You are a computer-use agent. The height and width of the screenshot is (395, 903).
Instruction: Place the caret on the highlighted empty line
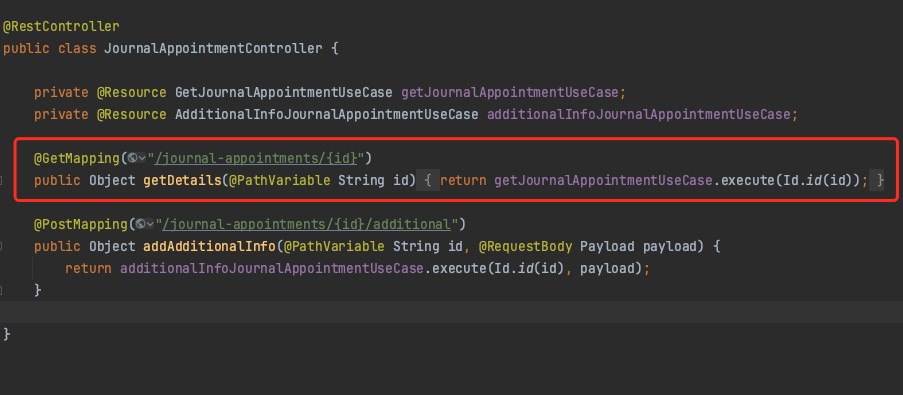pyautogui.click(x=452, y=312)
